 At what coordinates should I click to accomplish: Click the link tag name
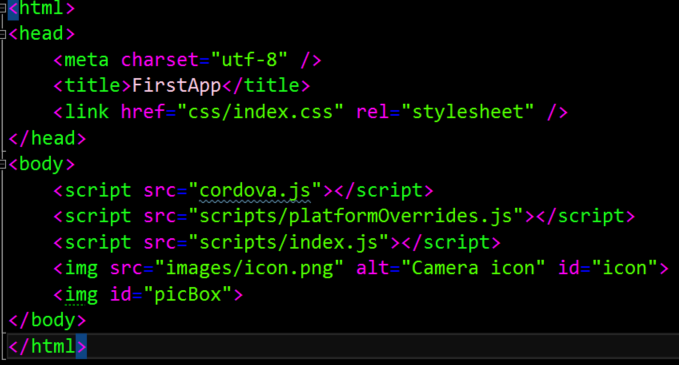pyautogui.click(x=86, y=112)
